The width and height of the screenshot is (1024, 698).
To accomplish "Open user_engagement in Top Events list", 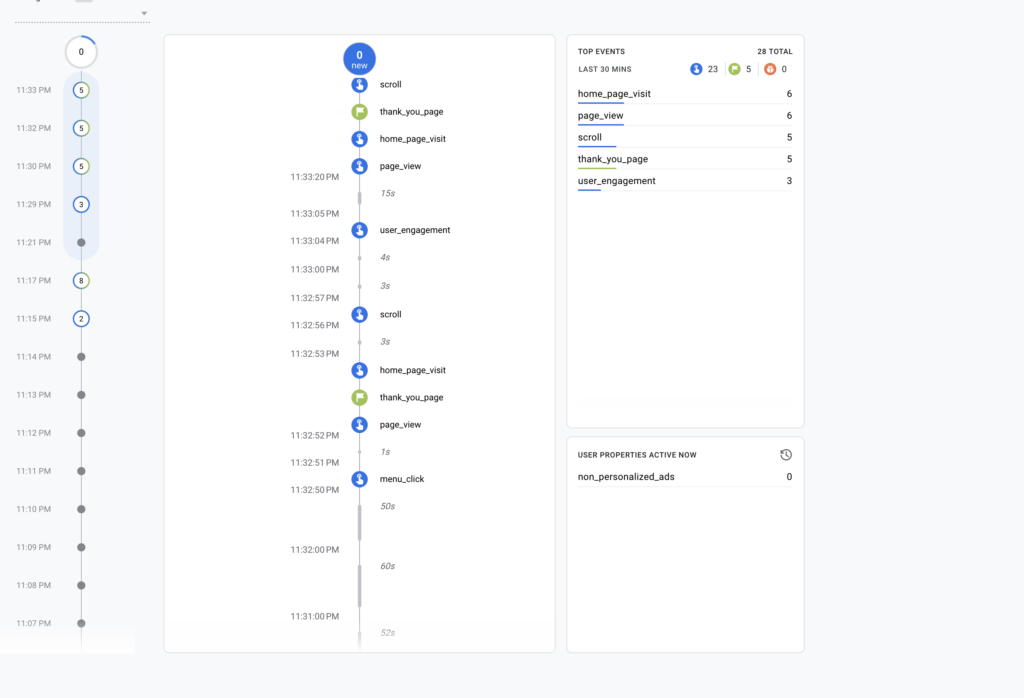I will coord(616,181).
